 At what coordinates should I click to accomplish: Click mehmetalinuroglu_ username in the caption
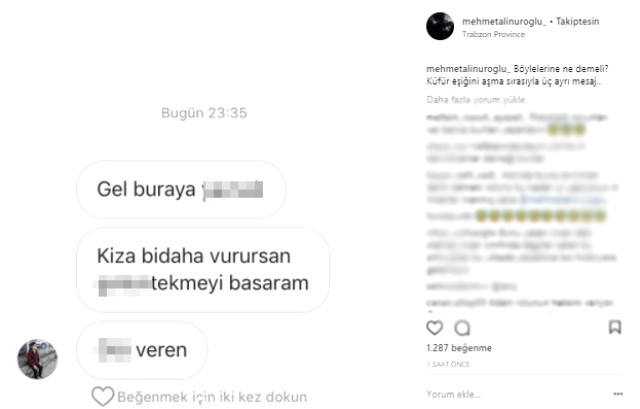pyautogui.click(x=468, y=69)
